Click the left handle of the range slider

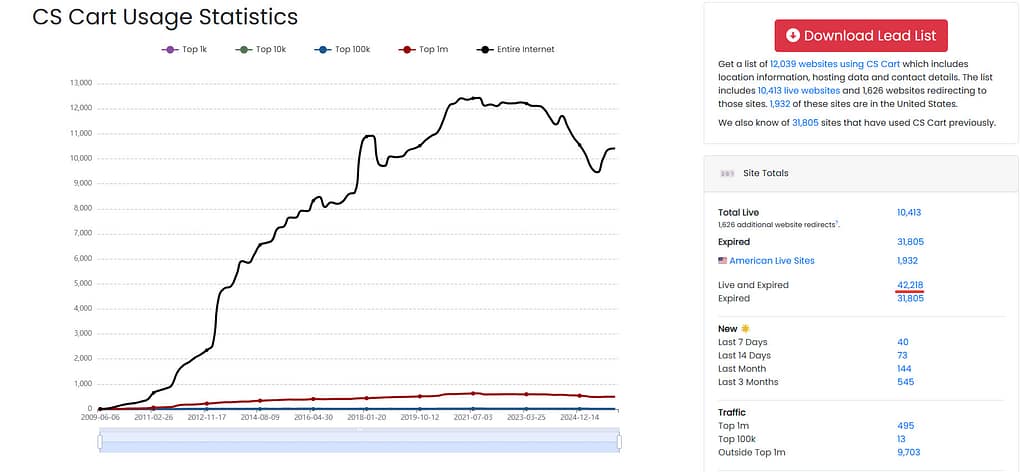(x=100, y=442)
